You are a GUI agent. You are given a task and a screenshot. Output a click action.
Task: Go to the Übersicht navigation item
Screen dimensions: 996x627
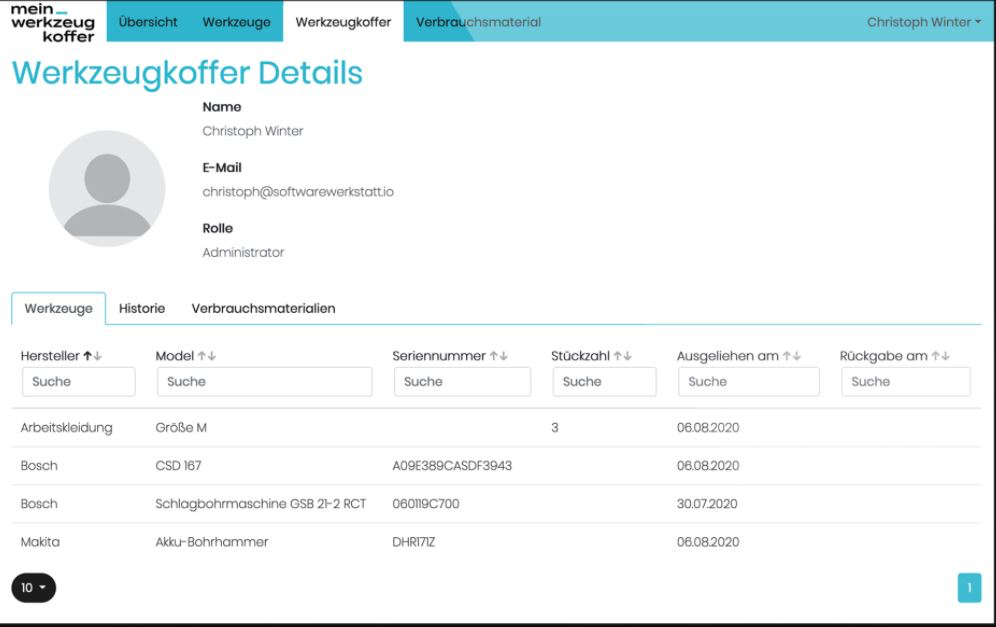148,22
